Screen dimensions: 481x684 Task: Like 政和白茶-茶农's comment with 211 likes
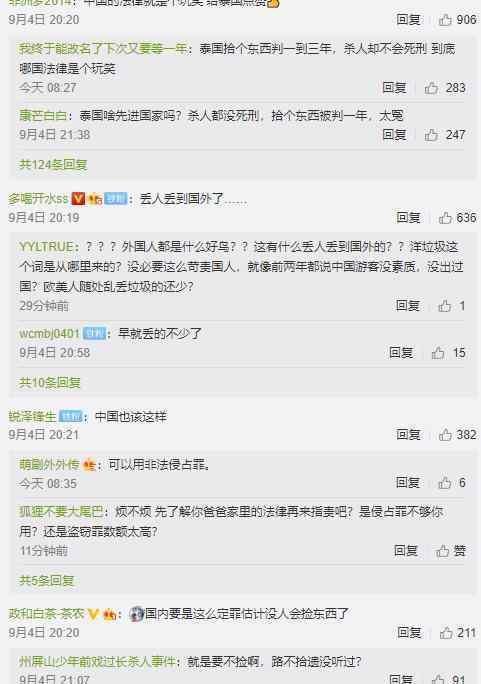446,633
